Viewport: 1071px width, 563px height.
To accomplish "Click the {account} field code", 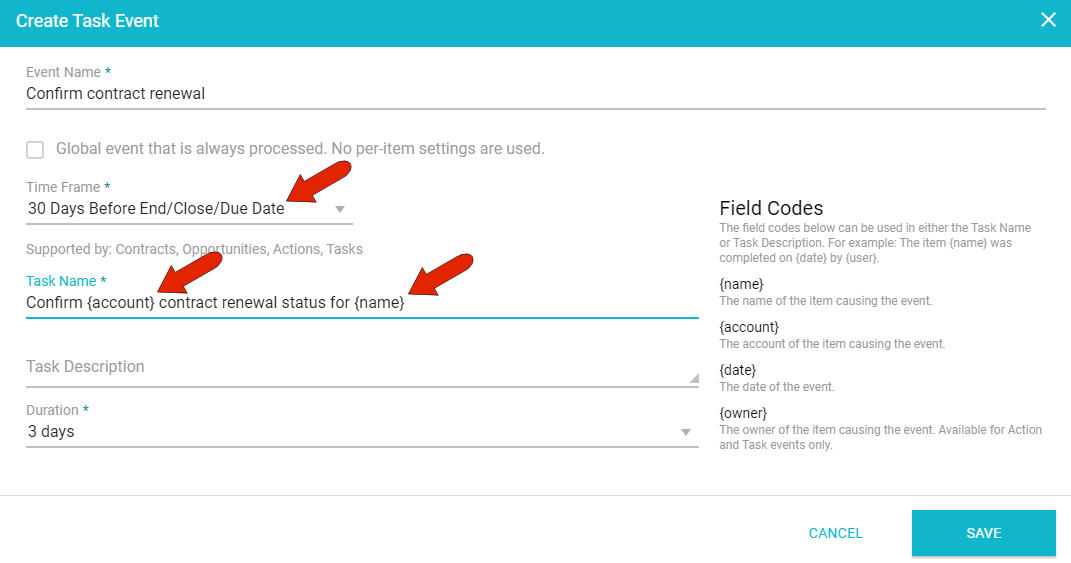I will [x=748, y=327].
